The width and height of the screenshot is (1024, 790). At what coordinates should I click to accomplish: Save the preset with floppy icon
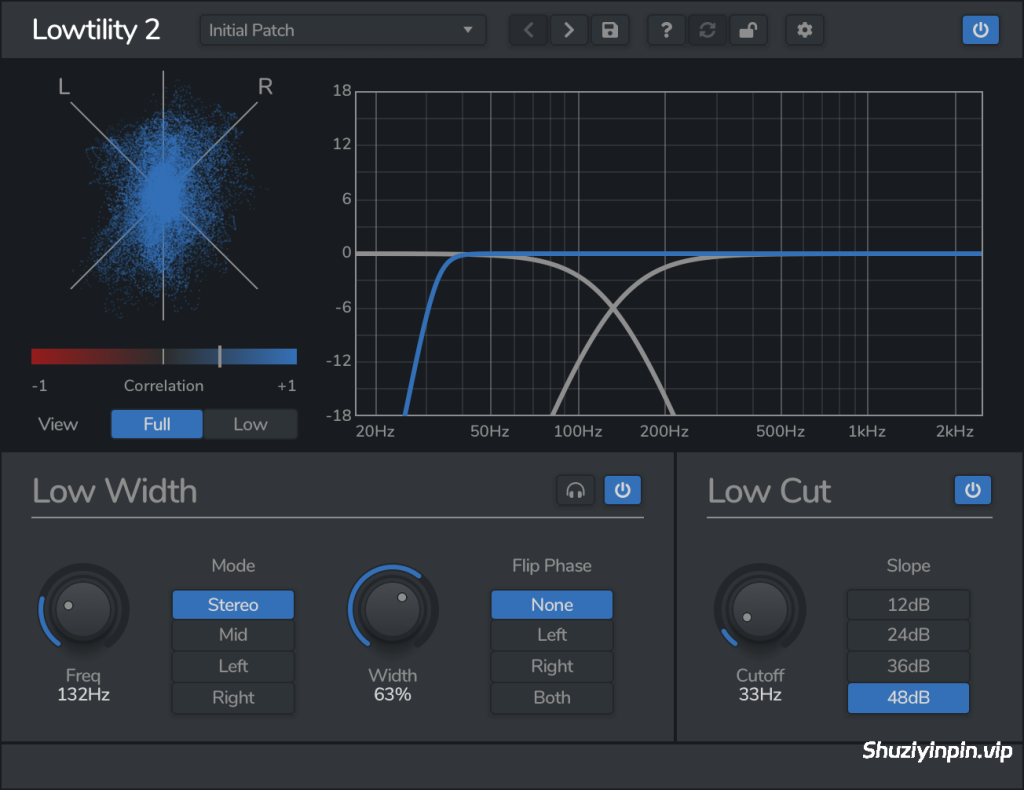coord(610,30)
